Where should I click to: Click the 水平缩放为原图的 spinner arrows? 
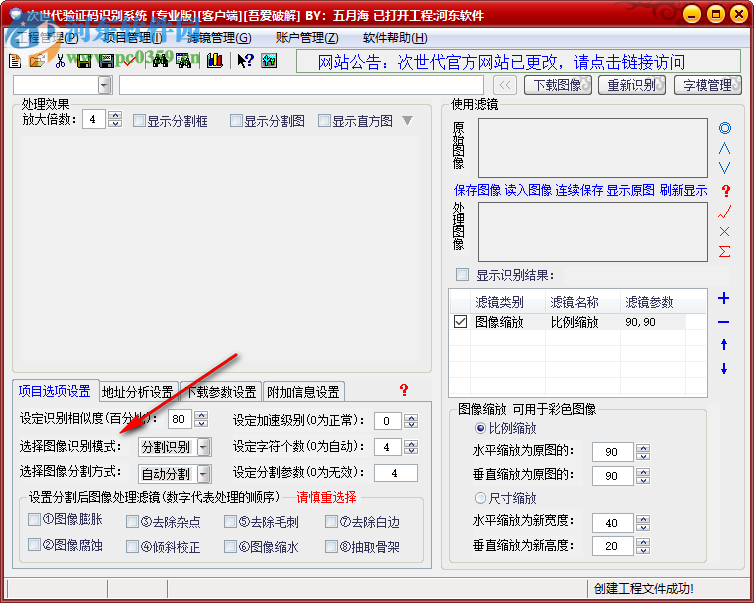(x=643, y=452)
